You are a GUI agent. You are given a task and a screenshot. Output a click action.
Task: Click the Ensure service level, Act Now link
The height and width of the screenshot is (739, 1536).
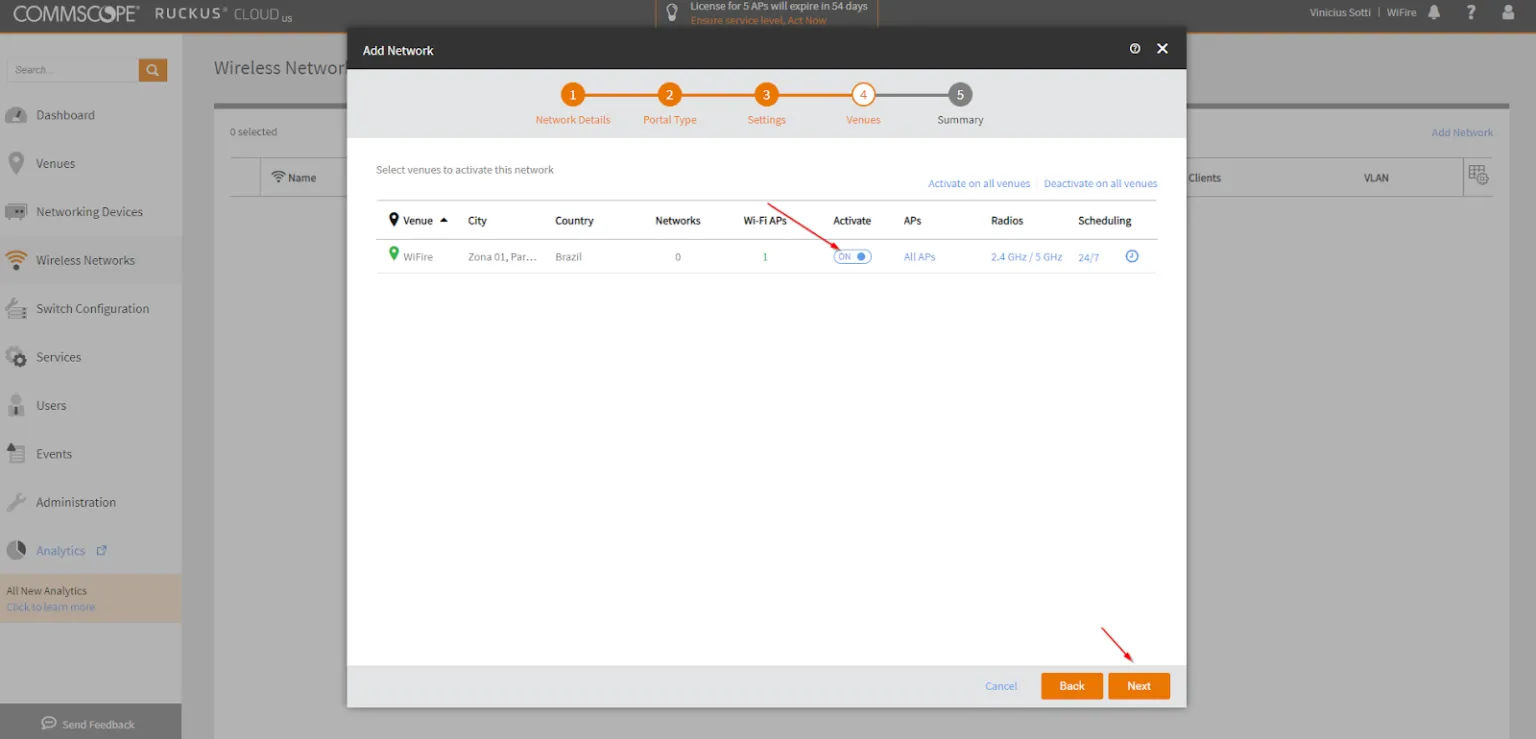758,20
